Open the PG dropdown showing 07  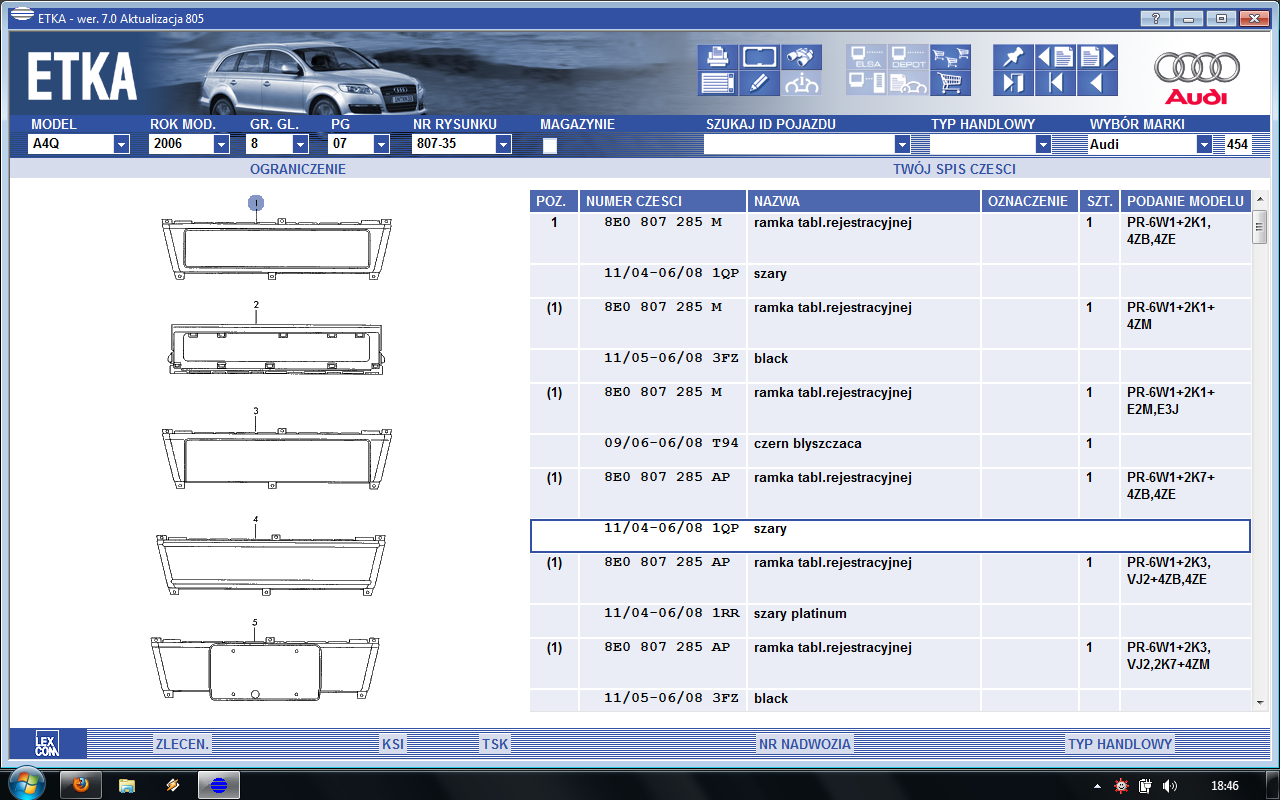tap(381, 144)
